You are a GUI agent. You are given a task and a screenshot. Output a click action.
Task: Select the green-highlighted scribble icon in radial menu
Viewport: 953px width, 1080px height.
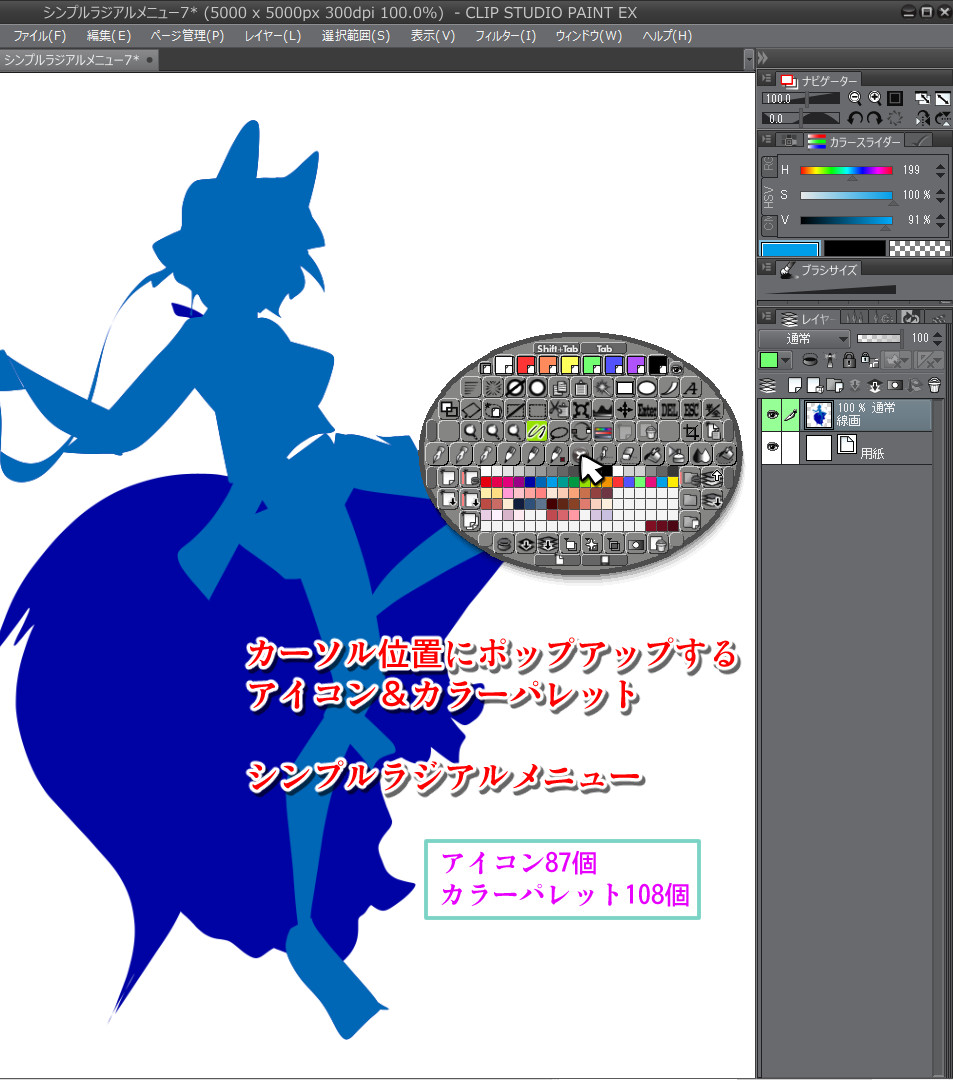point(538,432)
